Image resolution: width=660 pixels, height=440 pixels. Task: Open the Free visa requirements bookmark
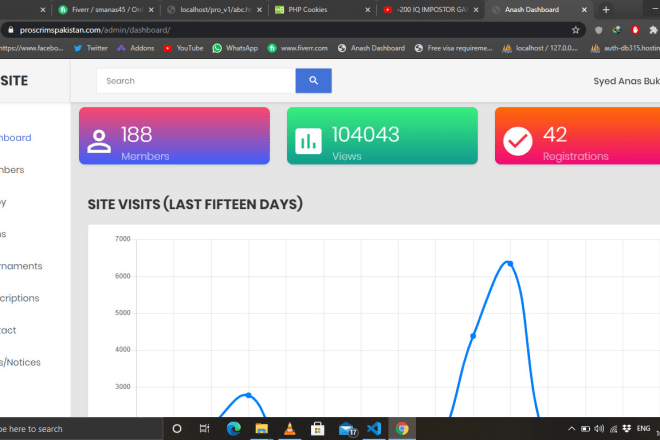pyautogui.click(x=453, y=48)
